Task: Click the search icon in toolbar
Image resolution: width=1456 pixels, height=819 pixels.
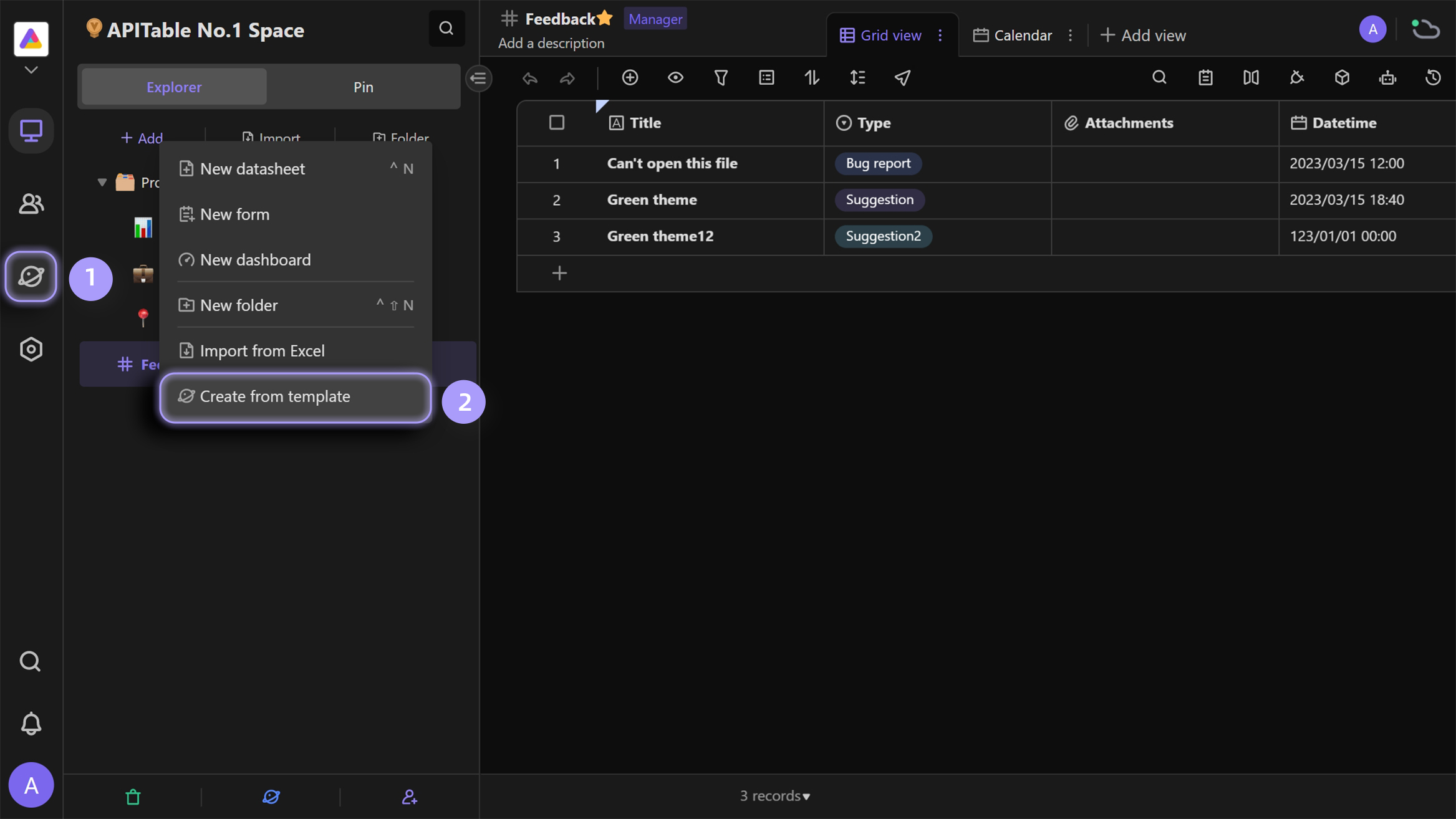Action: 1159,77
